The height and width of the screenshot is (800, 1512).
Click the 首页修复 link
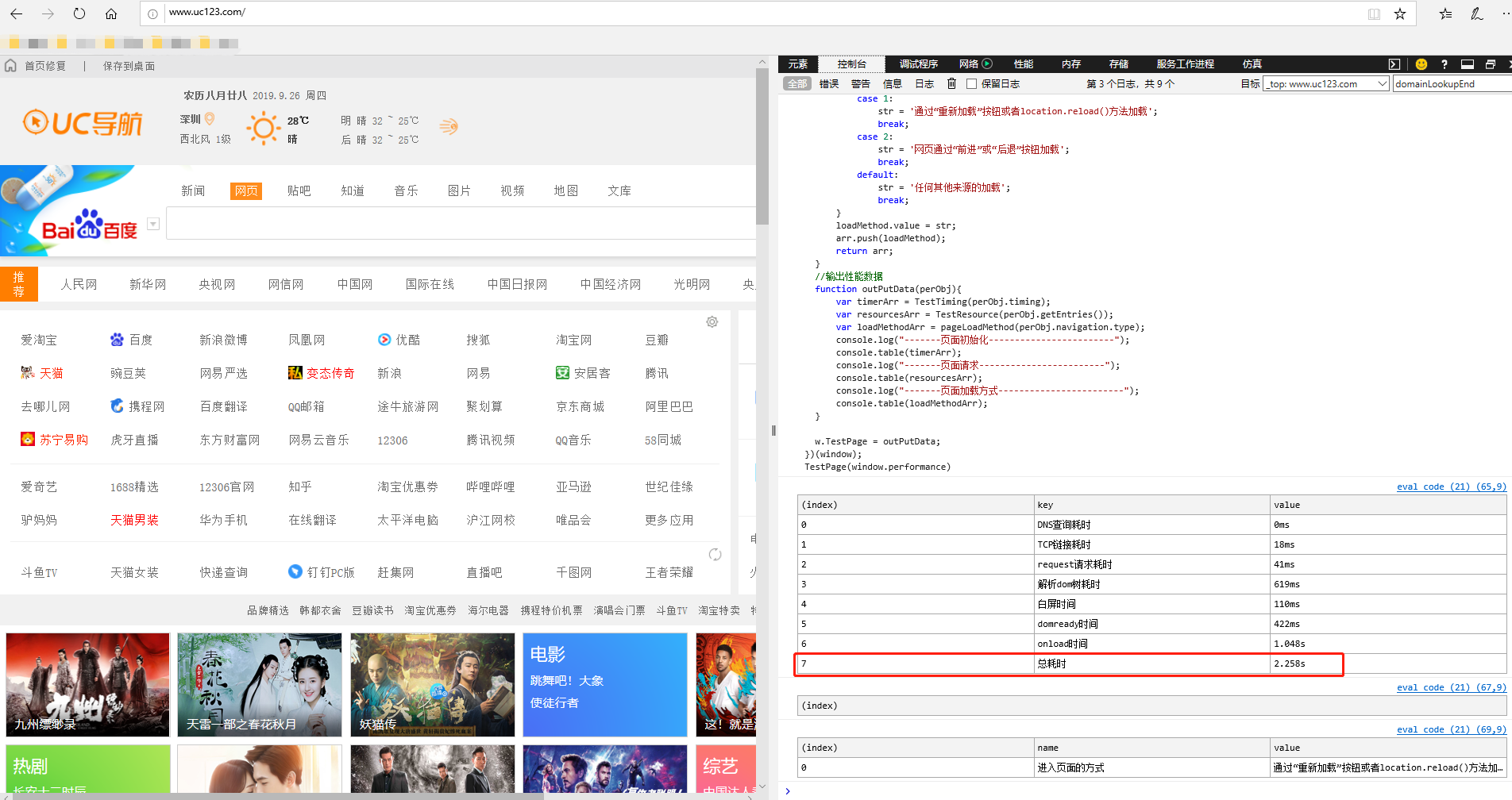coord(44,66)
